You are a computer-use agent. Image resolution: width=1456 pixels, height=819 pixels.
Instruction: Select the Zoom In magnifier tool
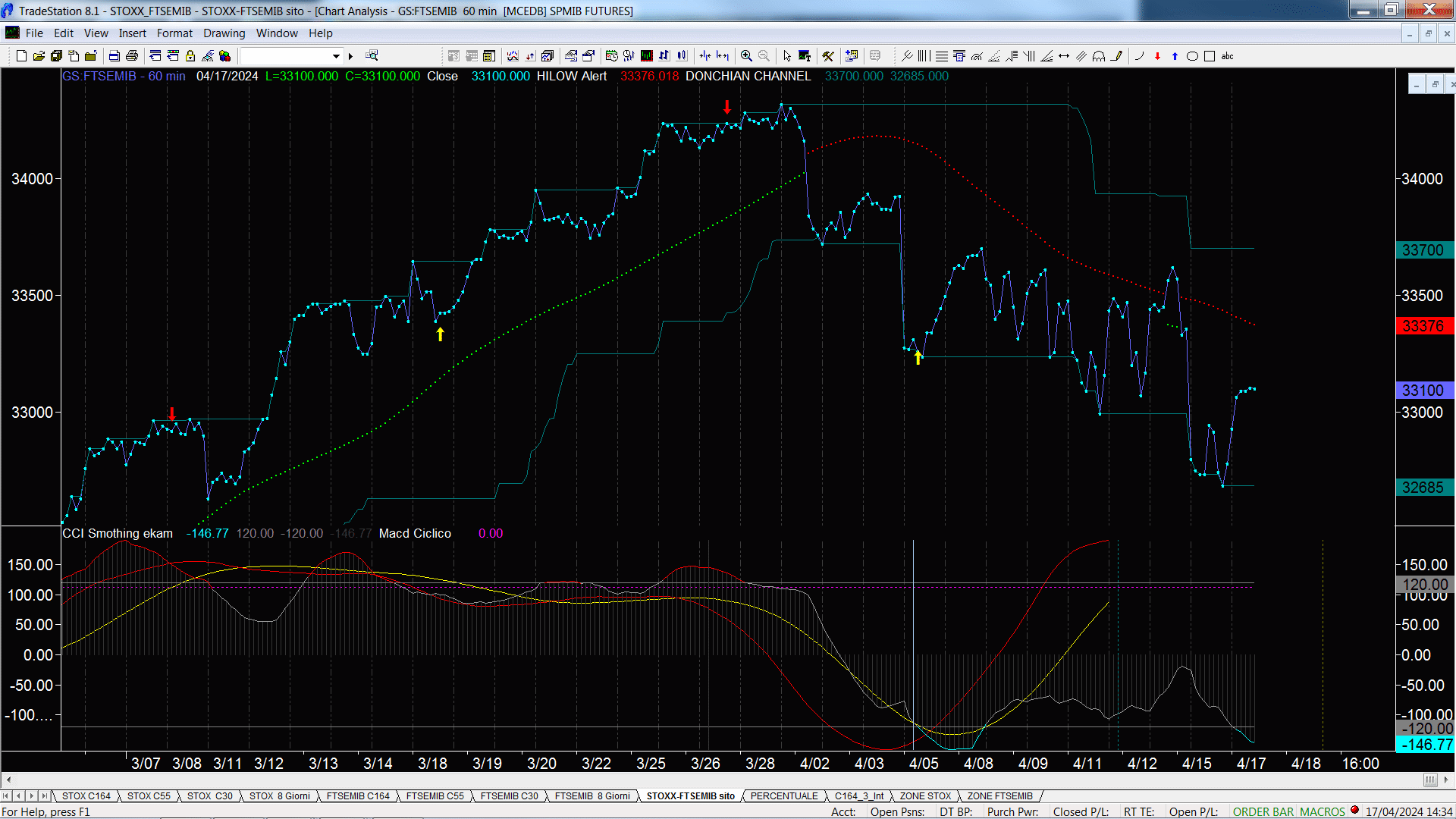(746, 56)
